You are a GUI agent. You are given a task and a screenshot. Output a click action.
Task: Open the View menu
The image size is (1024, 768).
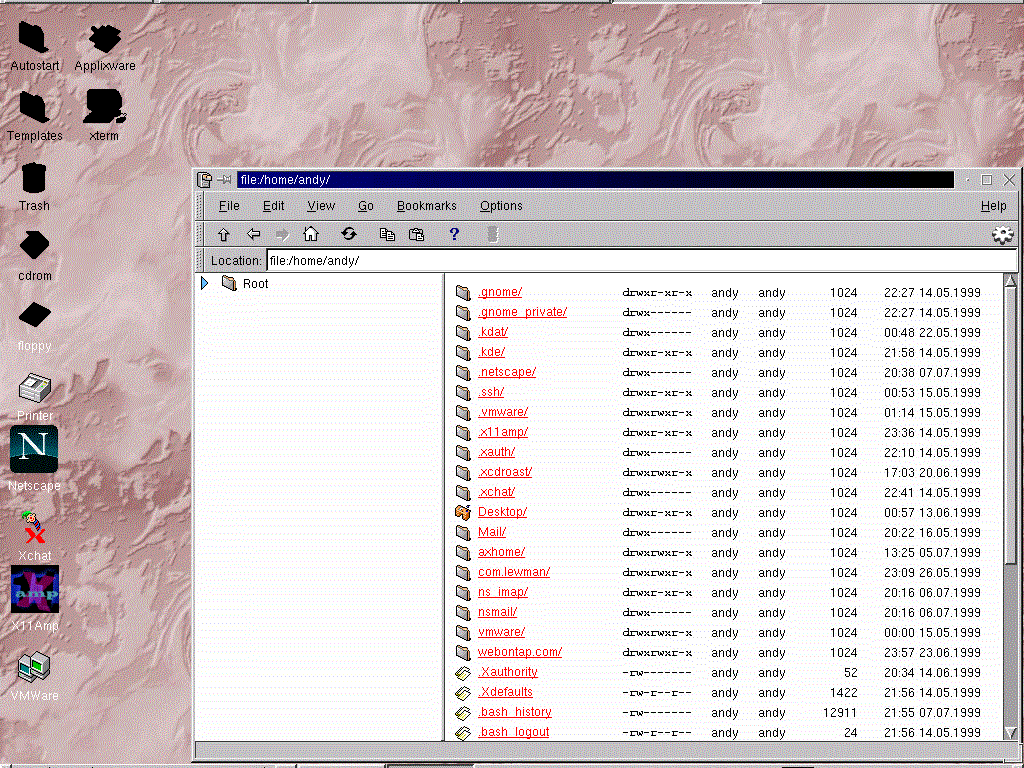(x=321, y=206)
